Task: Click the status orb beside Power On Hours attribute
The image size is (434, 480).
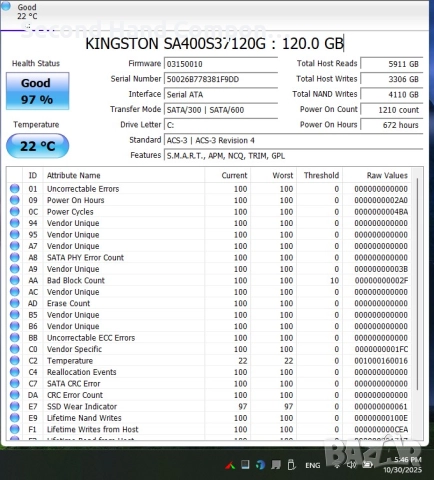Action: (15, 200)
